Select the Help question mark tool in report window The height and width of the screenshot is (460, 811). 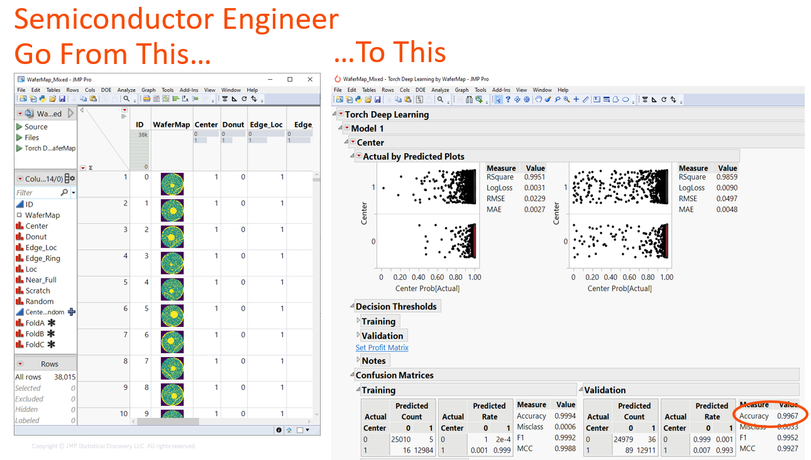tap(508, 99)
